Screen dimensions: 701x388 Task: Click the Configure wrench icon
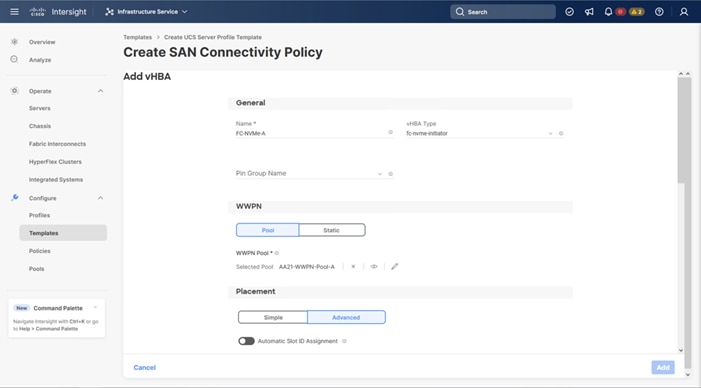tap(14, 198)
